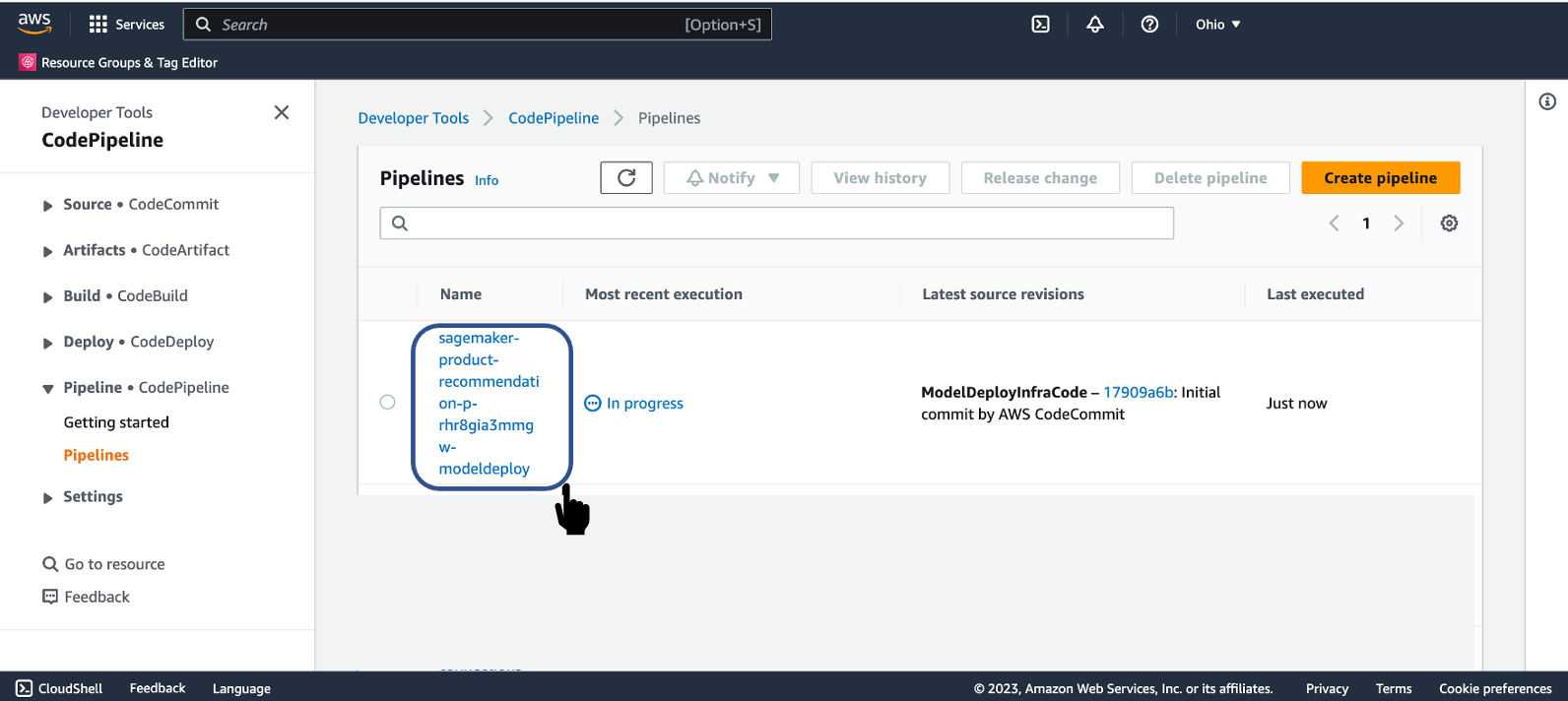Viewport: 1568px width, 701px height.
Task: Select the sagemaker pipeline radio button
Action: click(387, 402)
